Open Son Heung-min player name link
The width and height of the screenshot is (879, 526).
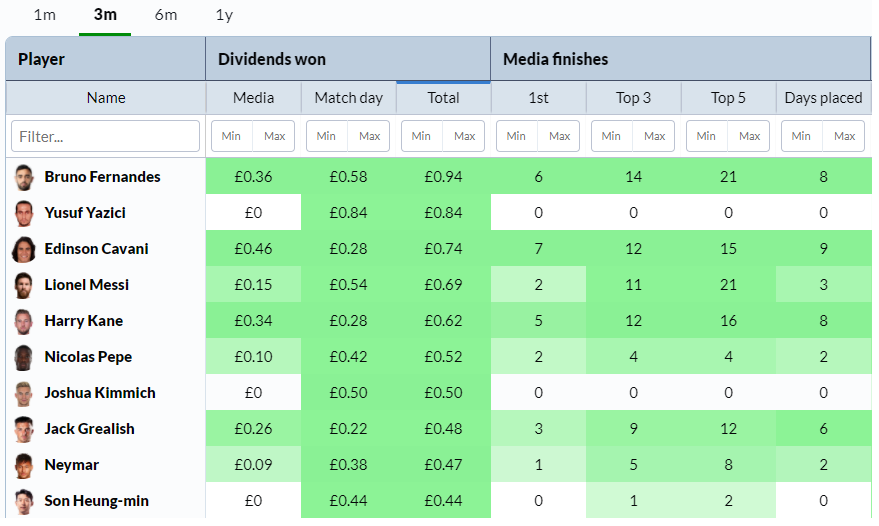click(x=96, y=501)
